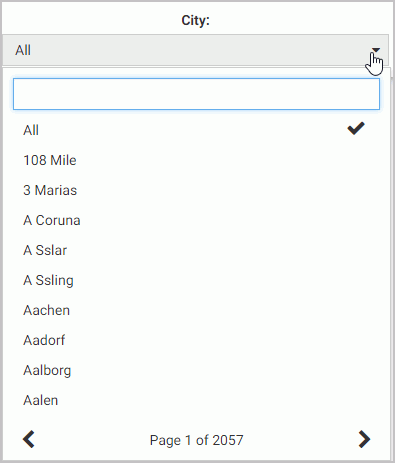
Task: Focus the city search input field
Action: click(196, 94)
